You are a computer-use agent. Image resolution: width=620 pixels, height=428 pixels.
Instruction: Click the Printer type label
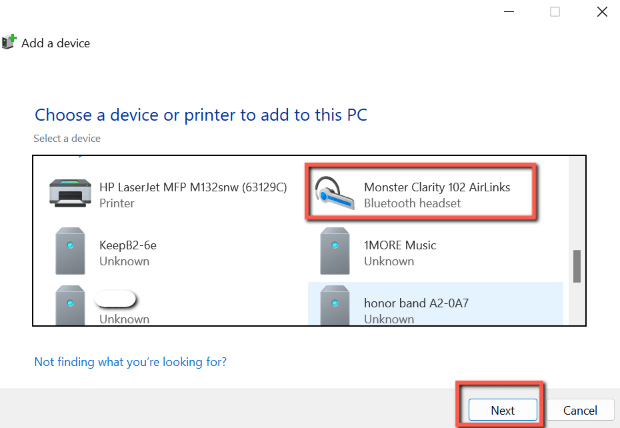coord(117,203)
